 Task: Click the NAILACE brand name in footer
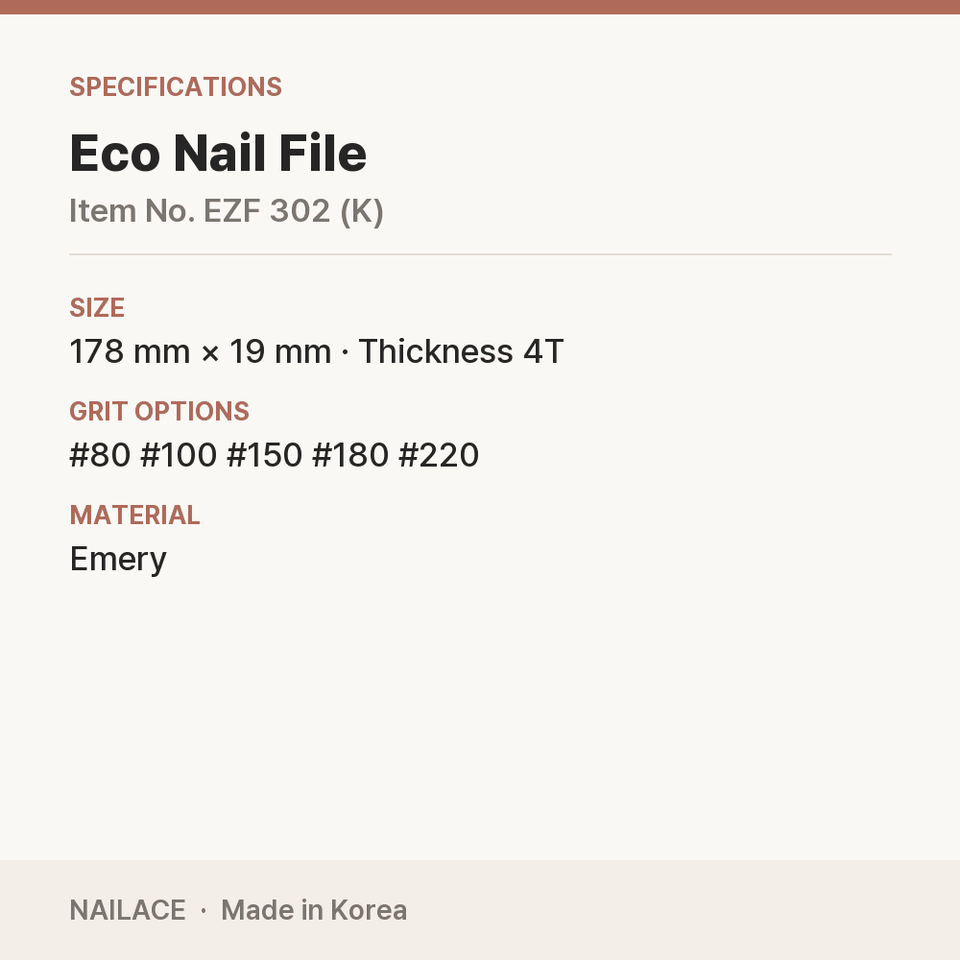[x=127, y=910]
